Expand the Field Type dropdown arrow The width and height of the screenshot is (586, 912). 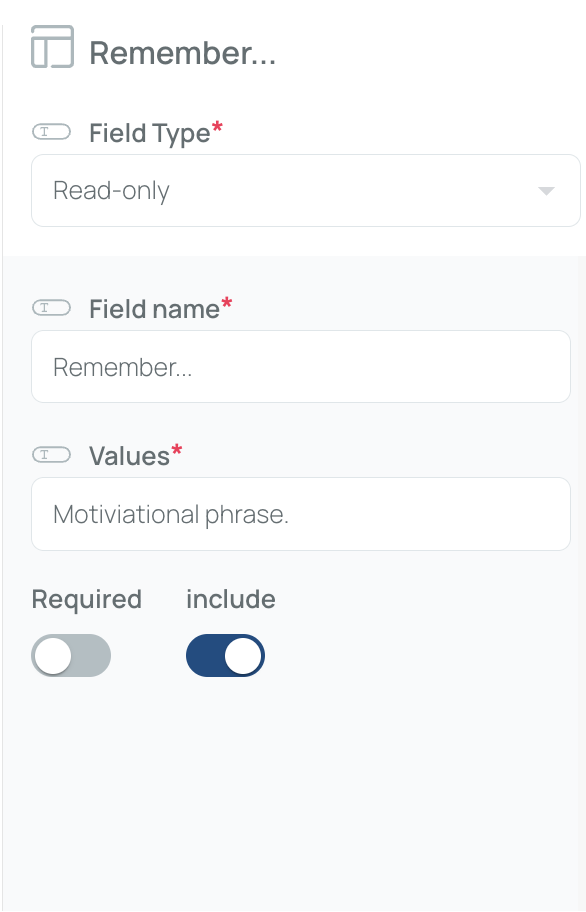click(546, 191)
